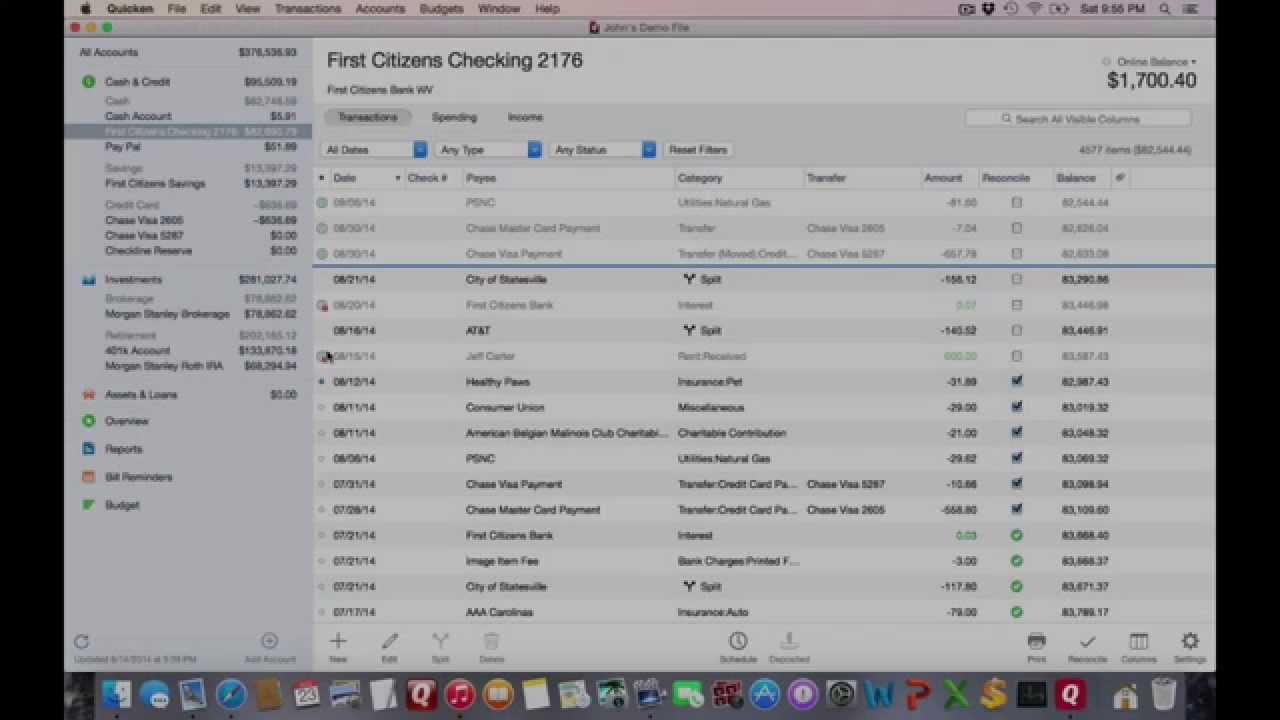
Task: Click the Search All Visible Columns field
Action: [x=1078, y=119]
